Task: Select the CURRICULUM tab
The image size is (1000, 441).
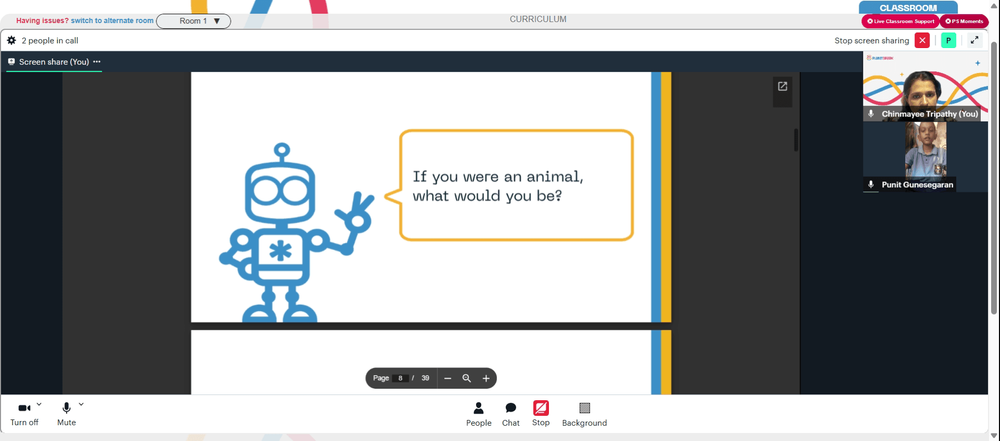Action: click(538, 19)
